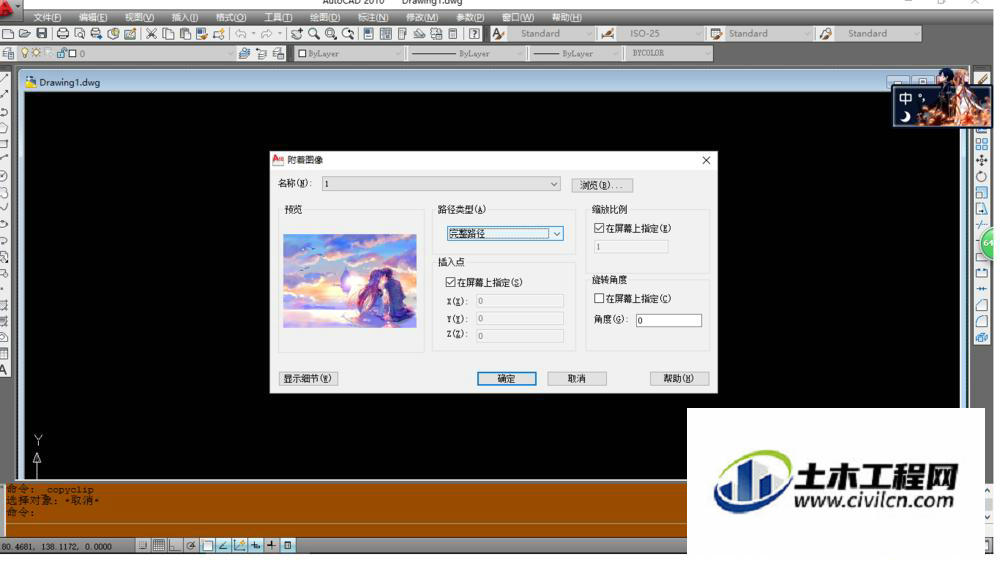Screen dimensions: 1000x562
Task: Toggle Lineweight display in status bar
Action: pos(271,545)
